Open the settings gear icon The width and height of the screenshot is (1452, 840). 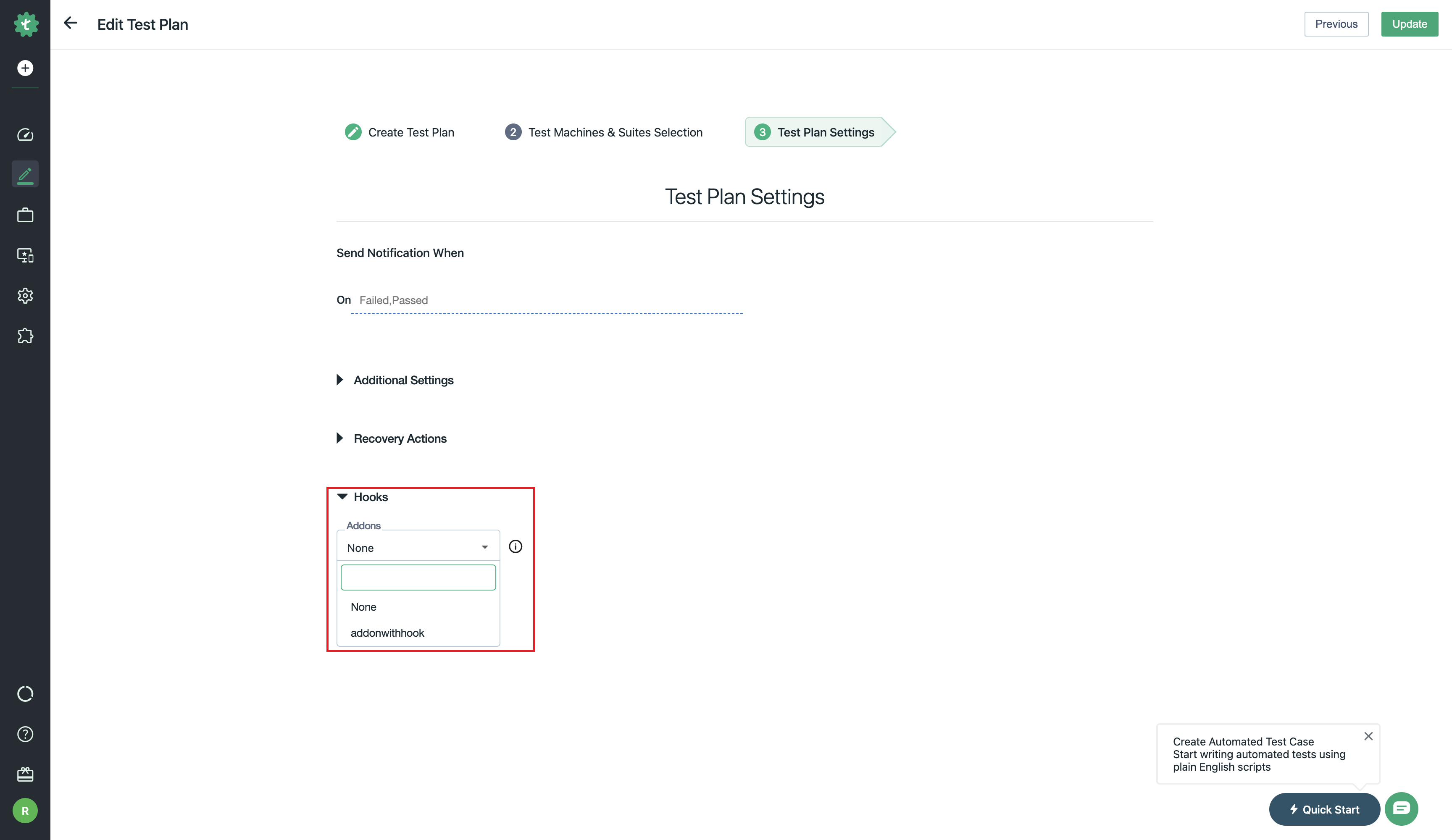click(x=25, y=296)
